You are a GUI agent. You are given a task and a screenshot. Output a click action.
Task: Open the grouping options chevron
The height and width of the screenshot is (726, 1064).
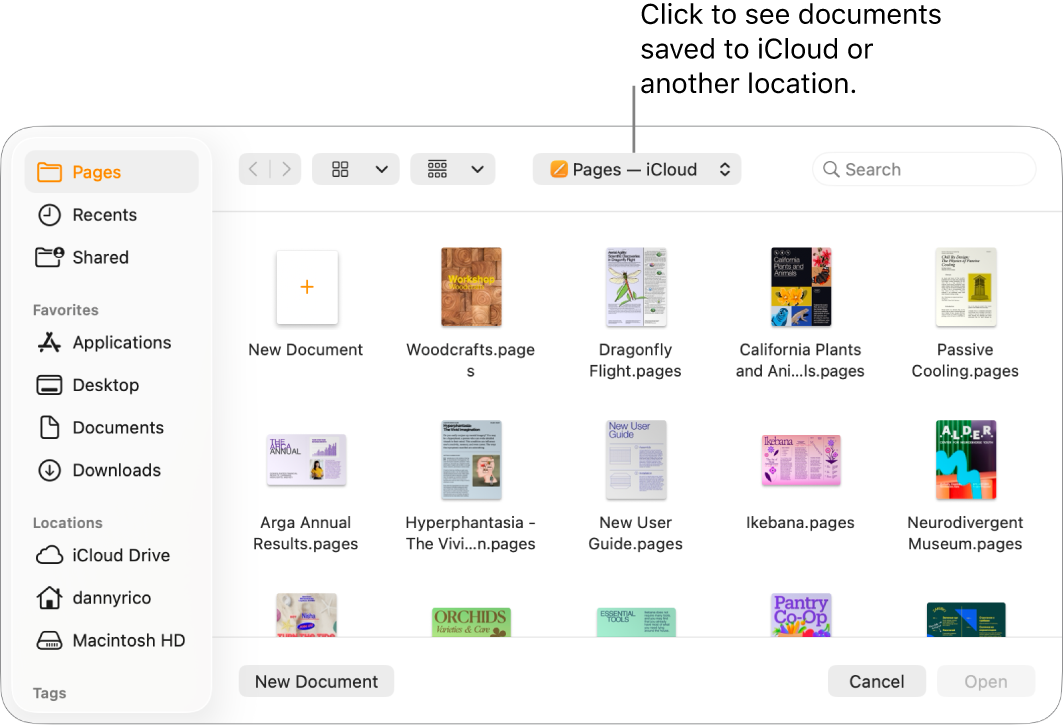476,169
